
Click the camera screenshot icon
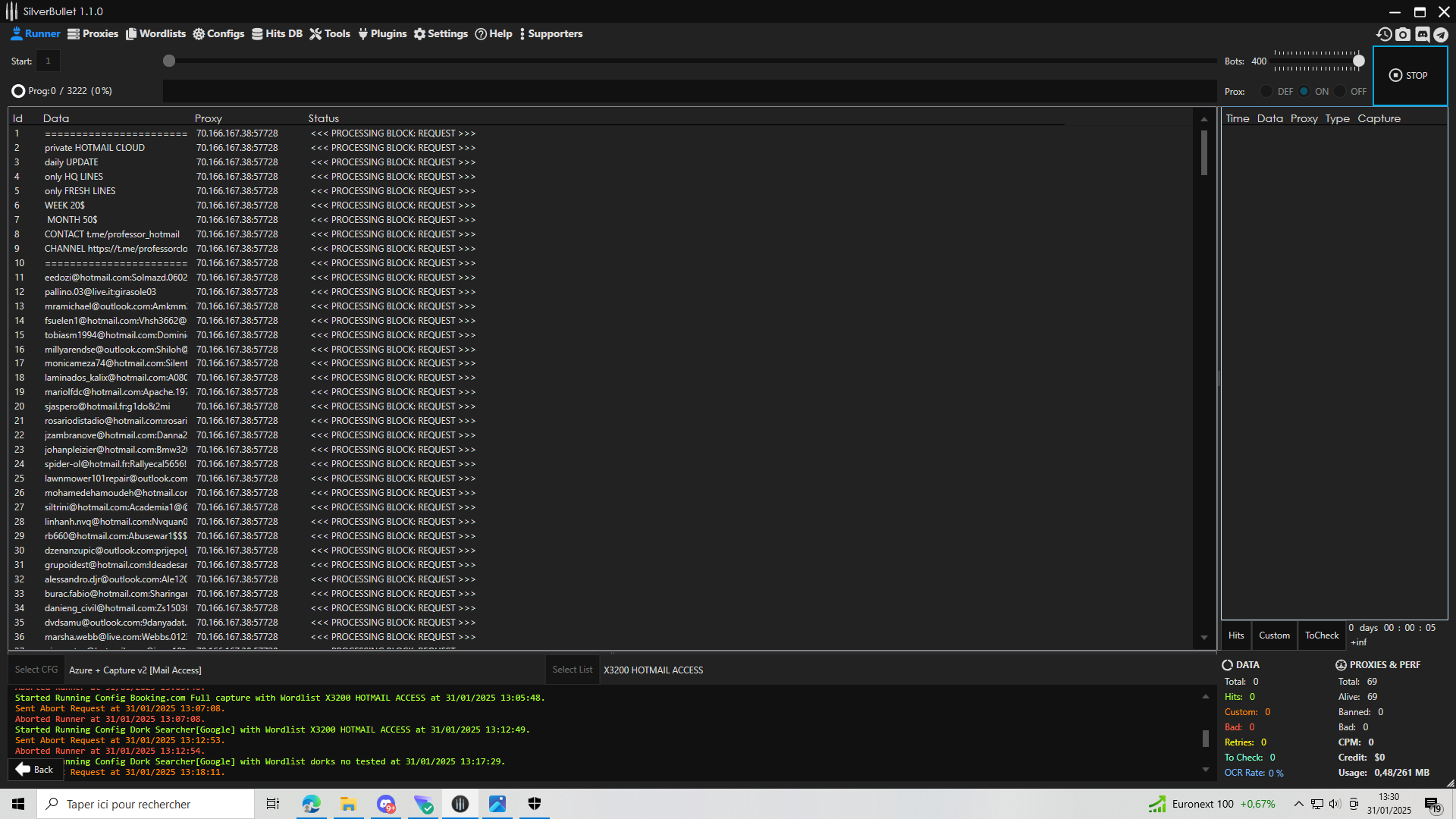pyautogui.click(x=1403, y=34)
